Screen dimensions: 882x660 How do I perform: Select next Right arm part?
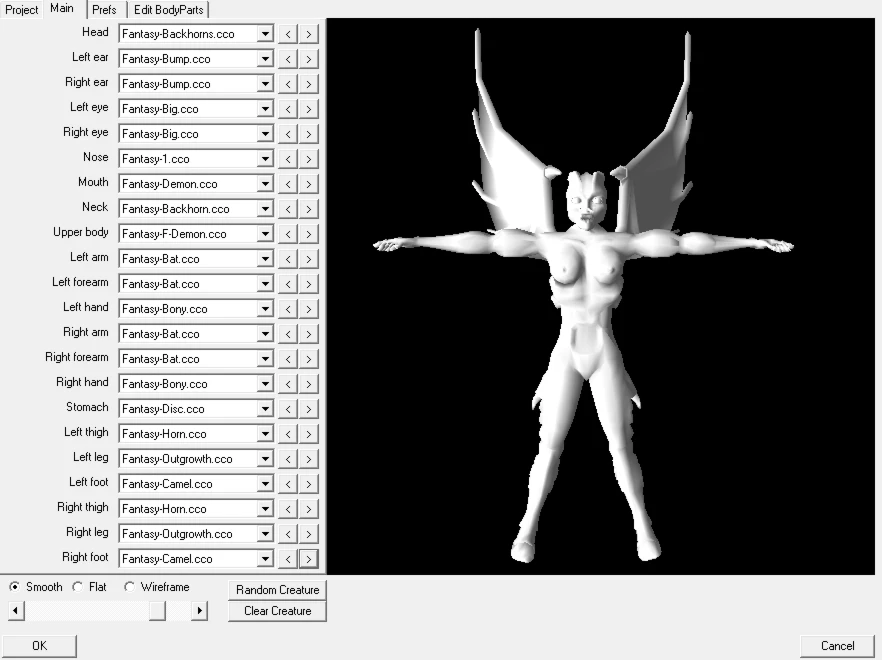coord(309,334)
